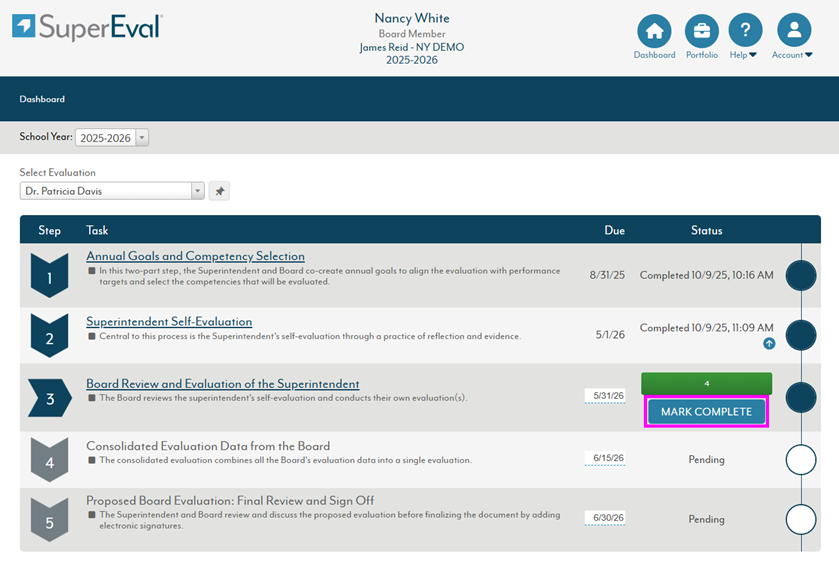Click the Step 4 empty timeline circle
This screenshot has height=567, width=839.
801,459
